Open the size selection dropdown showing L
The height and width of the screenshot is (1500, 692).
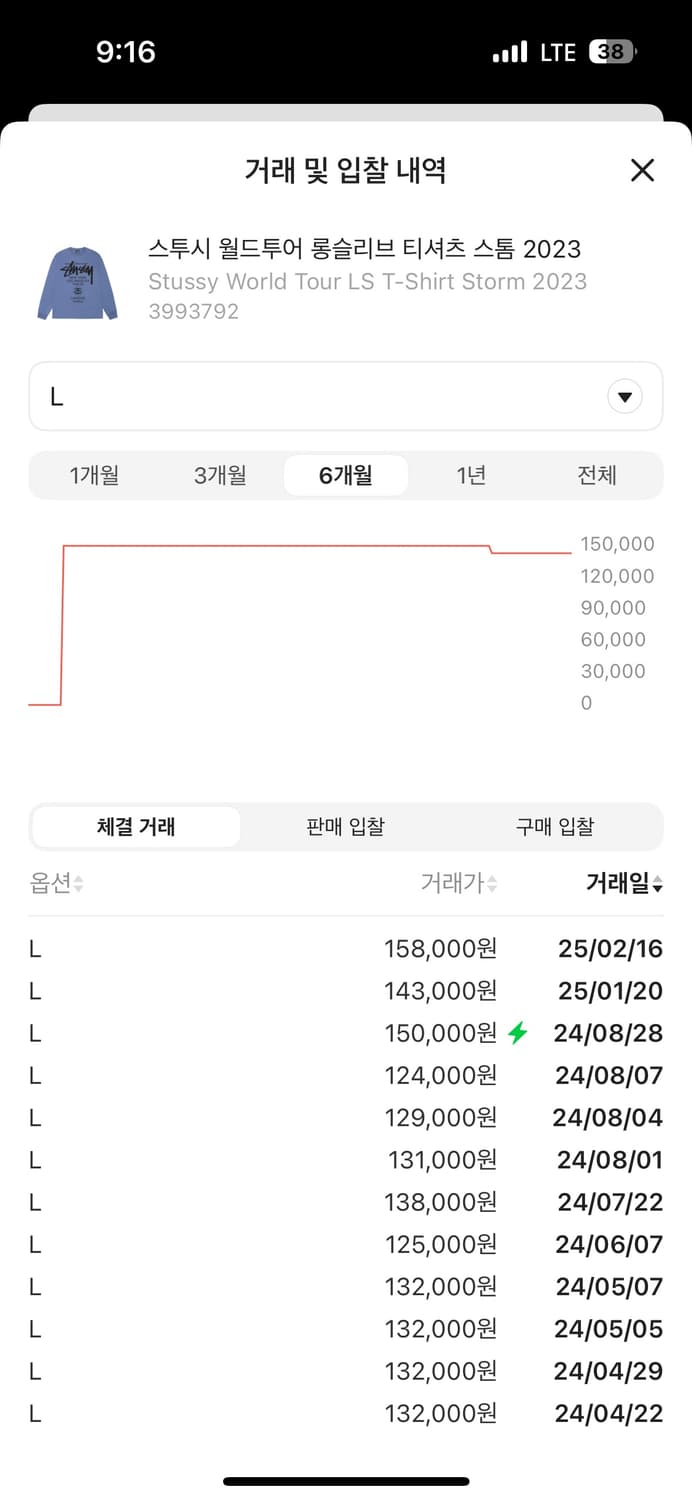pos(345,396)
